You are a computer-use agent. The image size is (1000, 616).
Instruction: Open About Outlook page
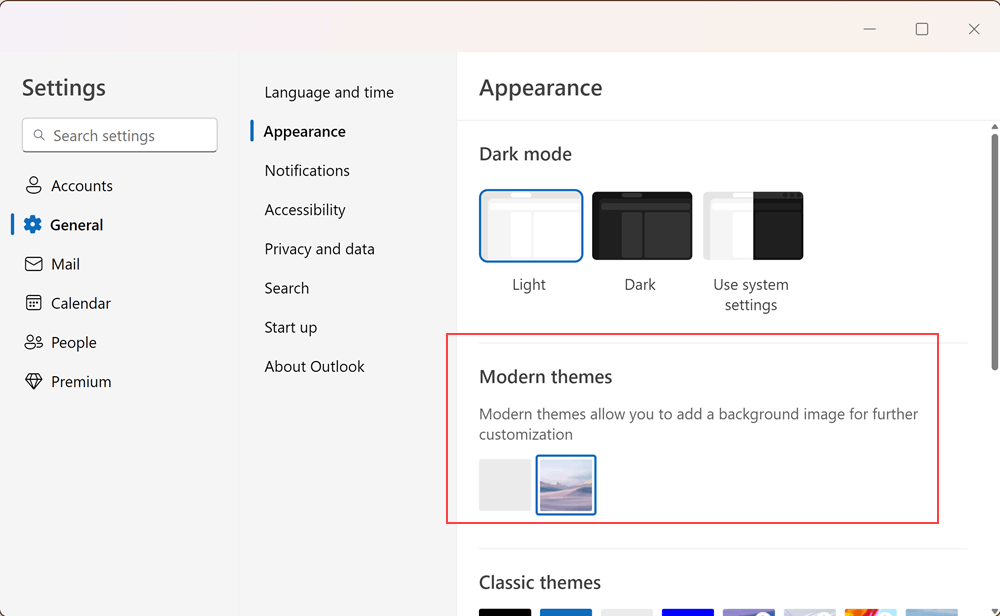pyautogui.click(x=314, y=367)
